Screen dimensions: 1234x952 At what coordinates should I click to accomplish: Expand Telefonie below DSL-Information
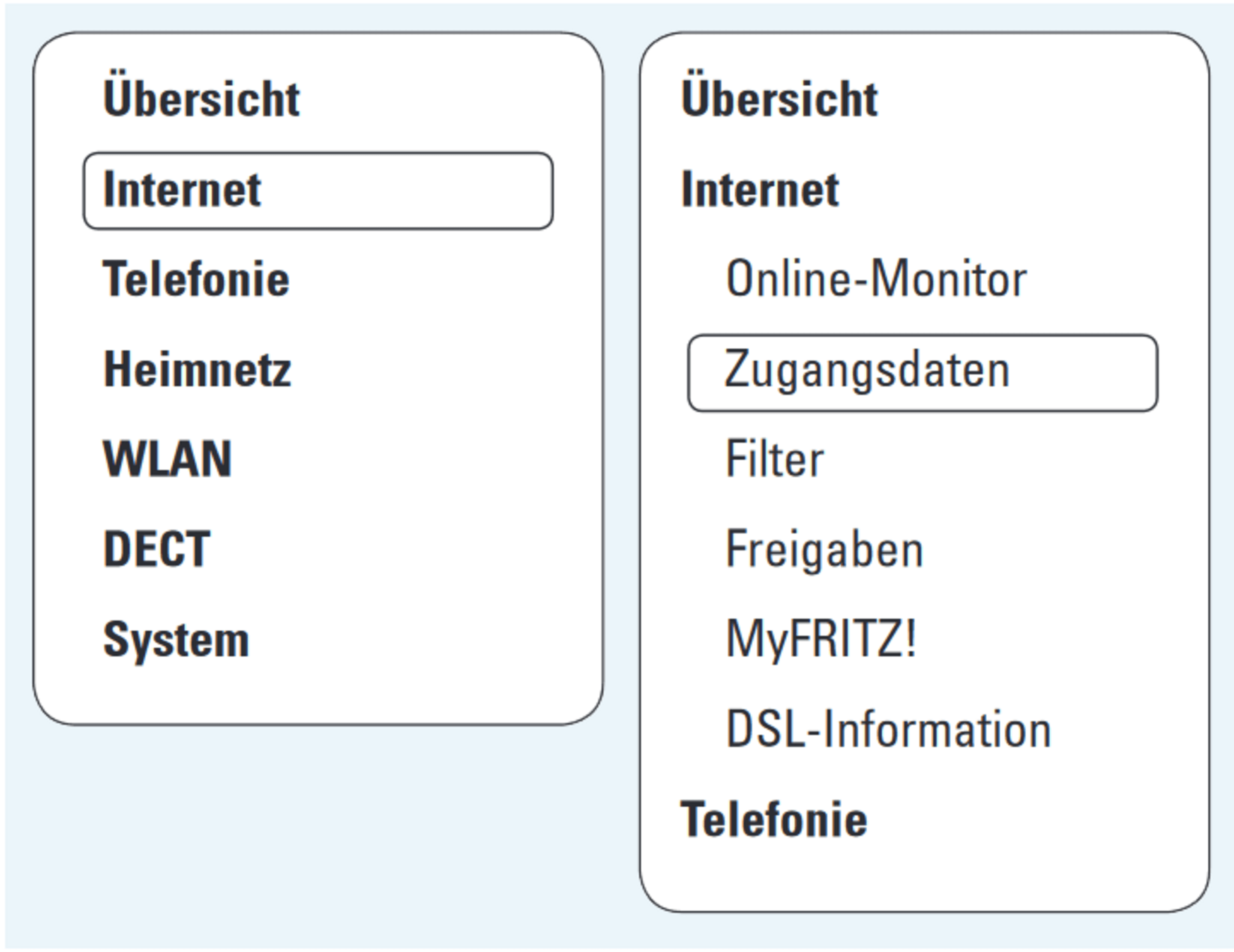(773, 819)
